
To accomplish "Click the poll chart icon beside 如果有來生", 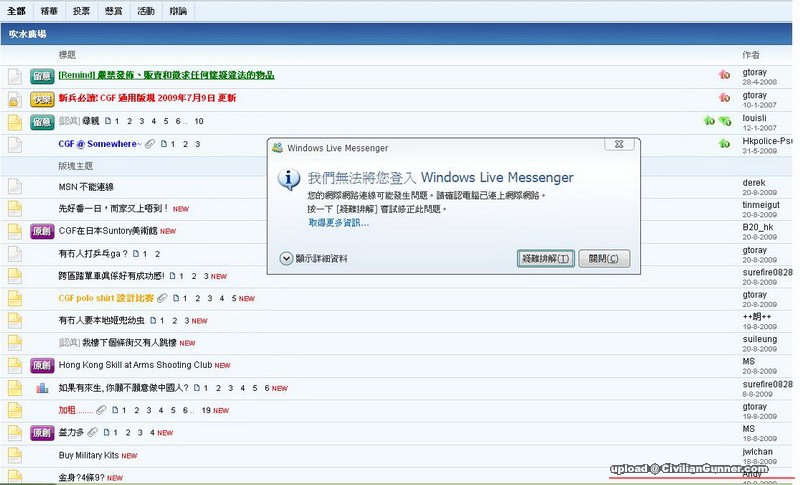I will [42, 387].
